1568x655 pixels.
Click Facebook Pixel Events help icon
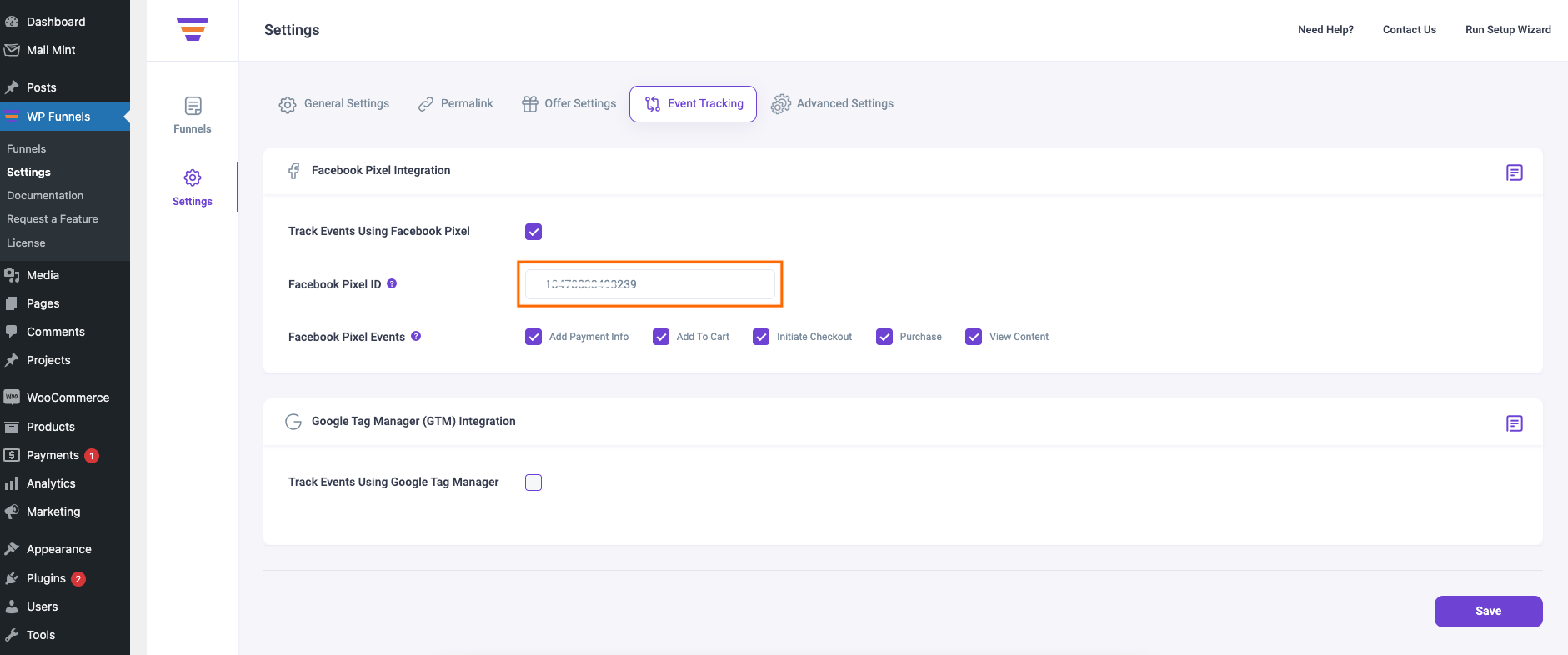[416, 336]
